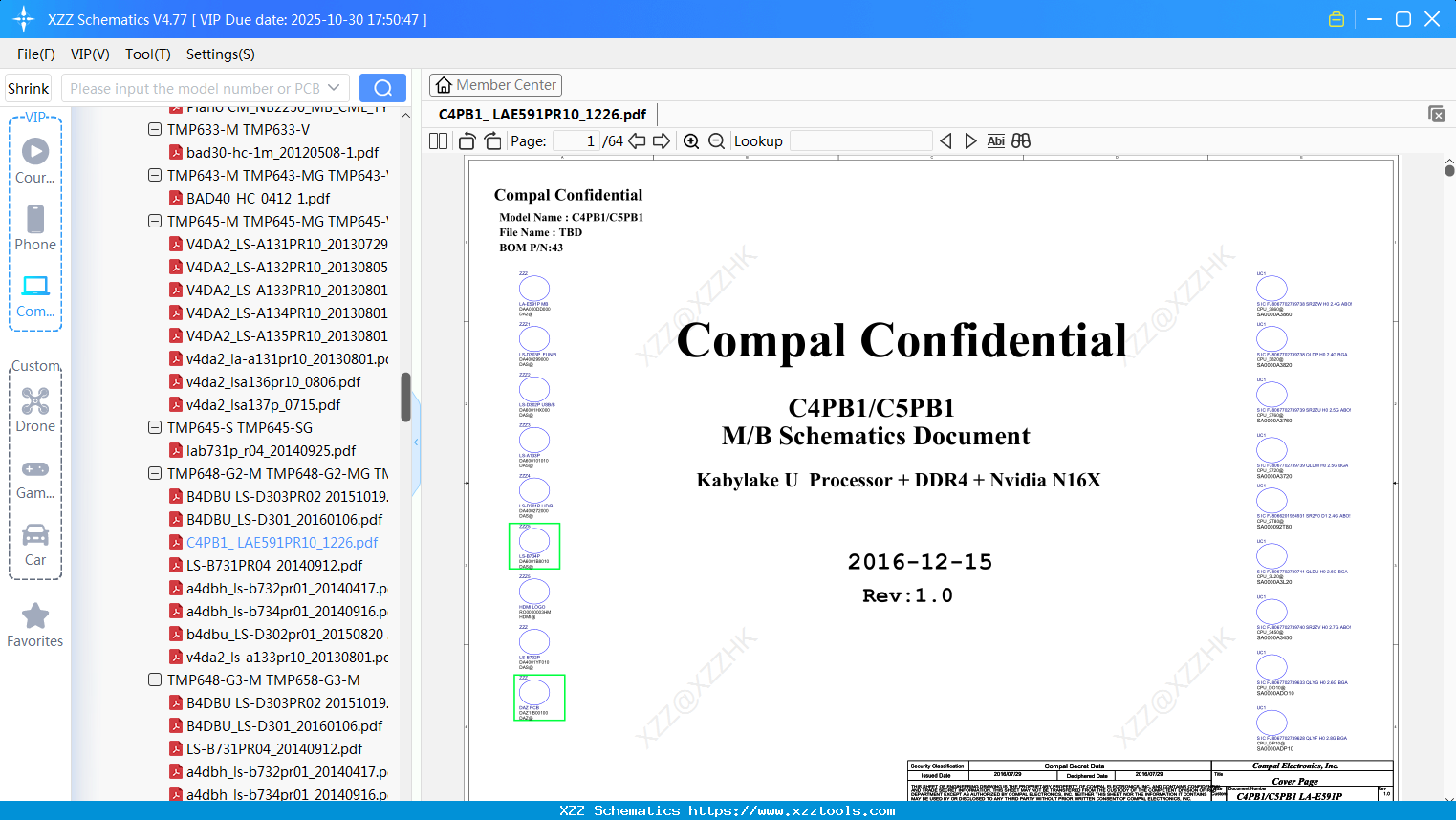Find previous Lookup match

pyautogui.click(x=945, y=141)
